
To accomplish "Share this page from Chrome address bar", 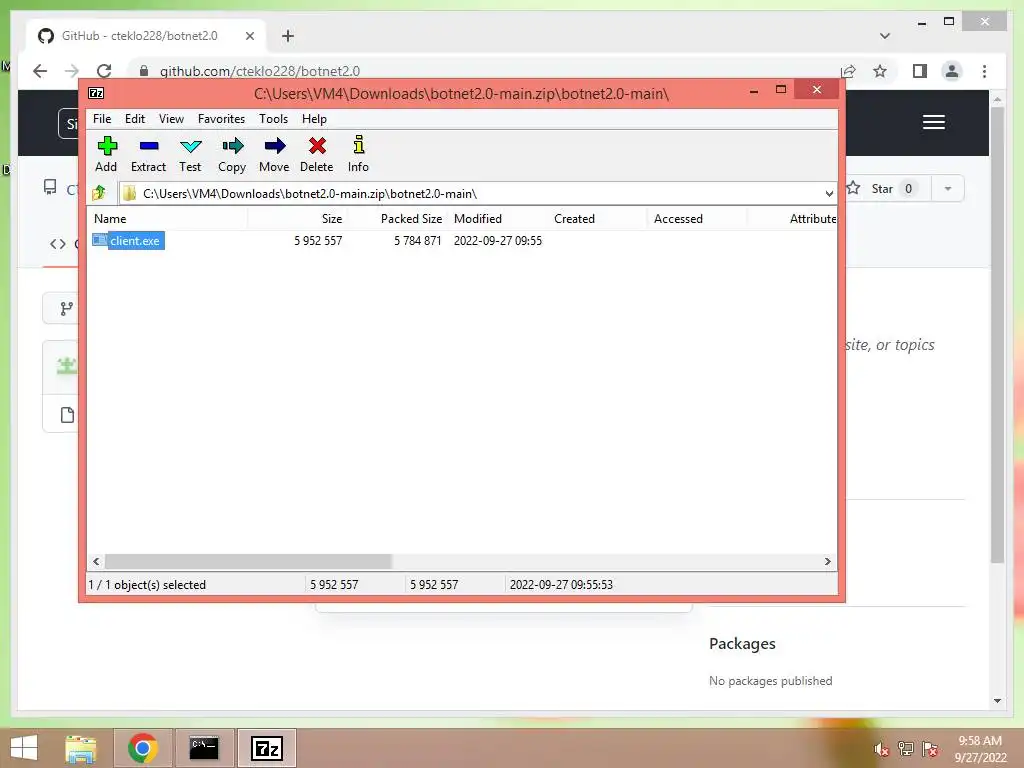I will click(x=848, y=71).
